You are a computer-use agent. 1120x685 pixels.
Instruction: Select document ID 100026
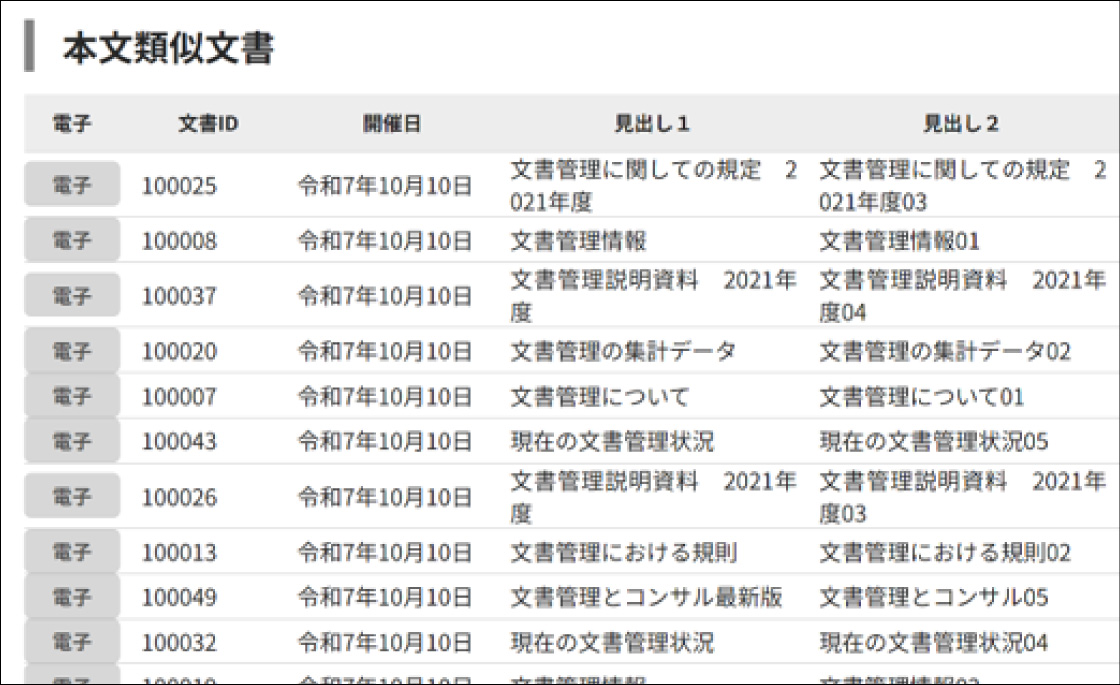tap(179, 497)
